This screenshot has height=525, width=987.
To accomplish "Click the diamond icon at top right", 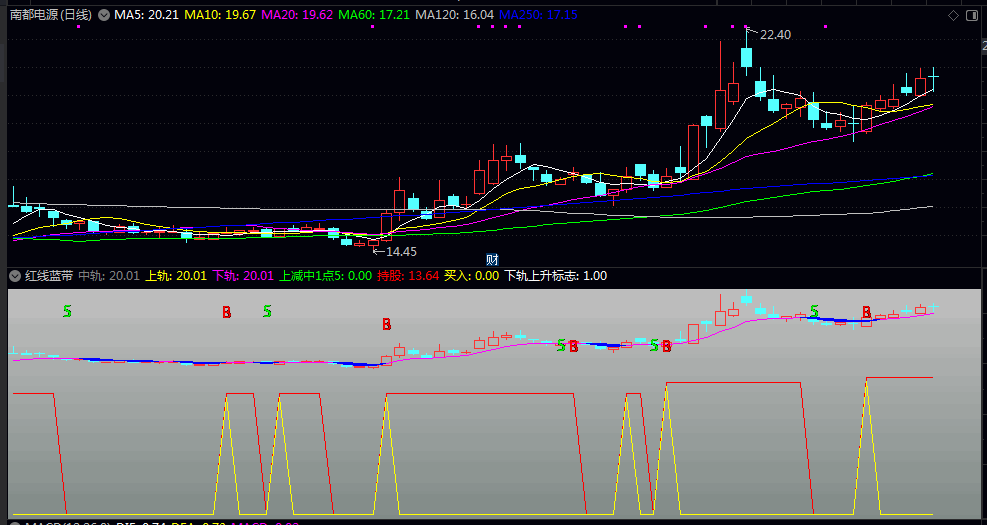I will (953, 15).
